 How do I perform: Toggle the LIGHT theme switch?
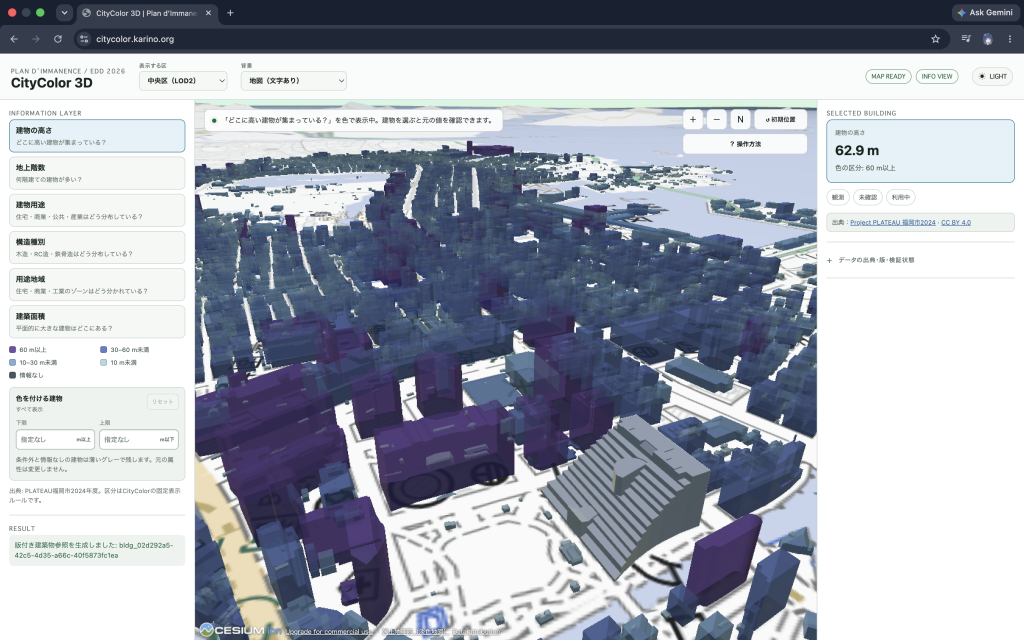click(993, 76)
